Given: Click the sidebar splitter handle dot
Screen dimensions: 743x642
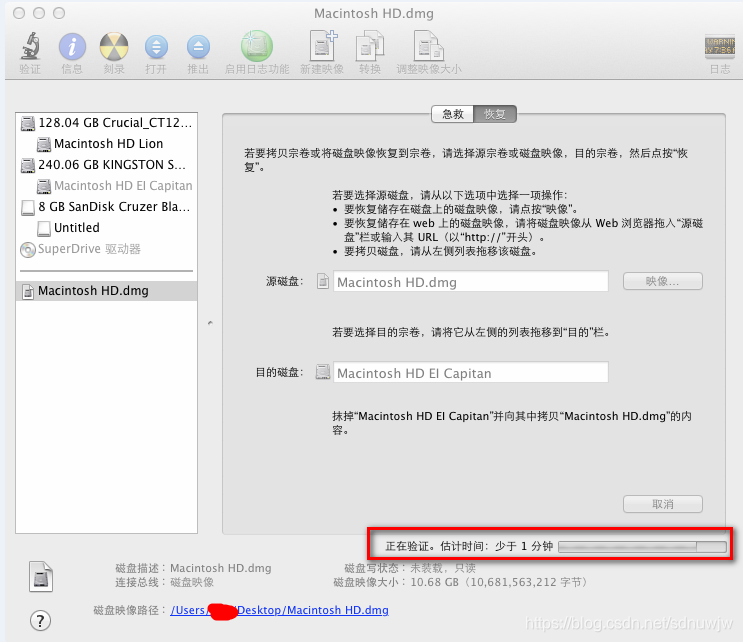Looking at the screenshot, I should click(x=210, y=323).
